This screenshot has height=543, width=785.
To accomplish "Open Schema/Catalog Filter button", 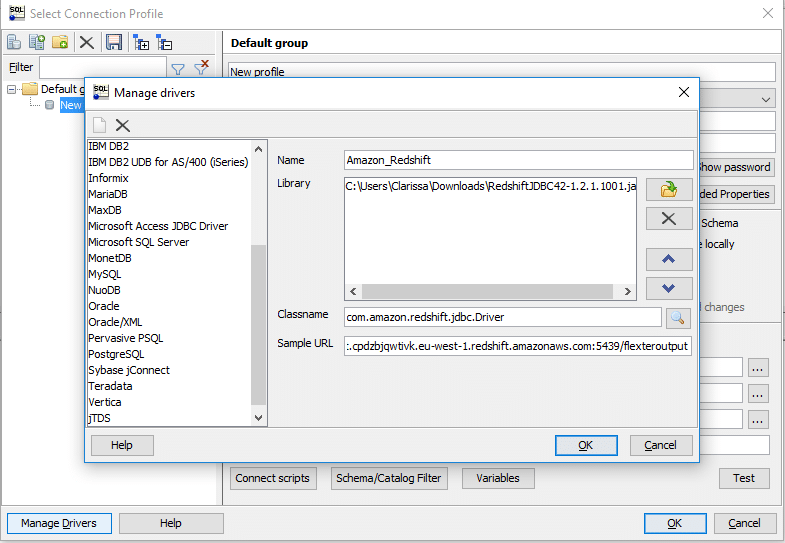I will 389,478.
